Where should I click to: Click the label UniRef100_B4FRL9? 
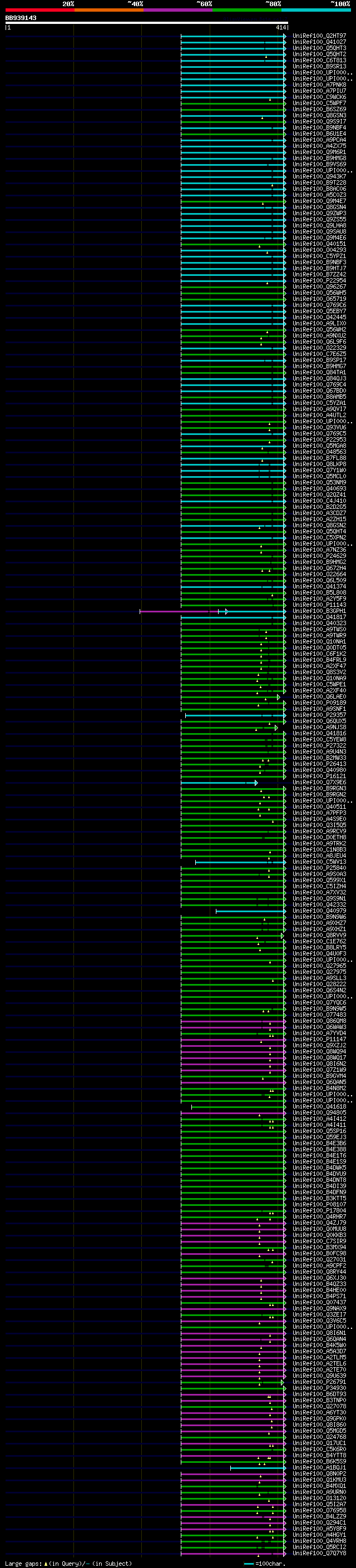(319, 660)
